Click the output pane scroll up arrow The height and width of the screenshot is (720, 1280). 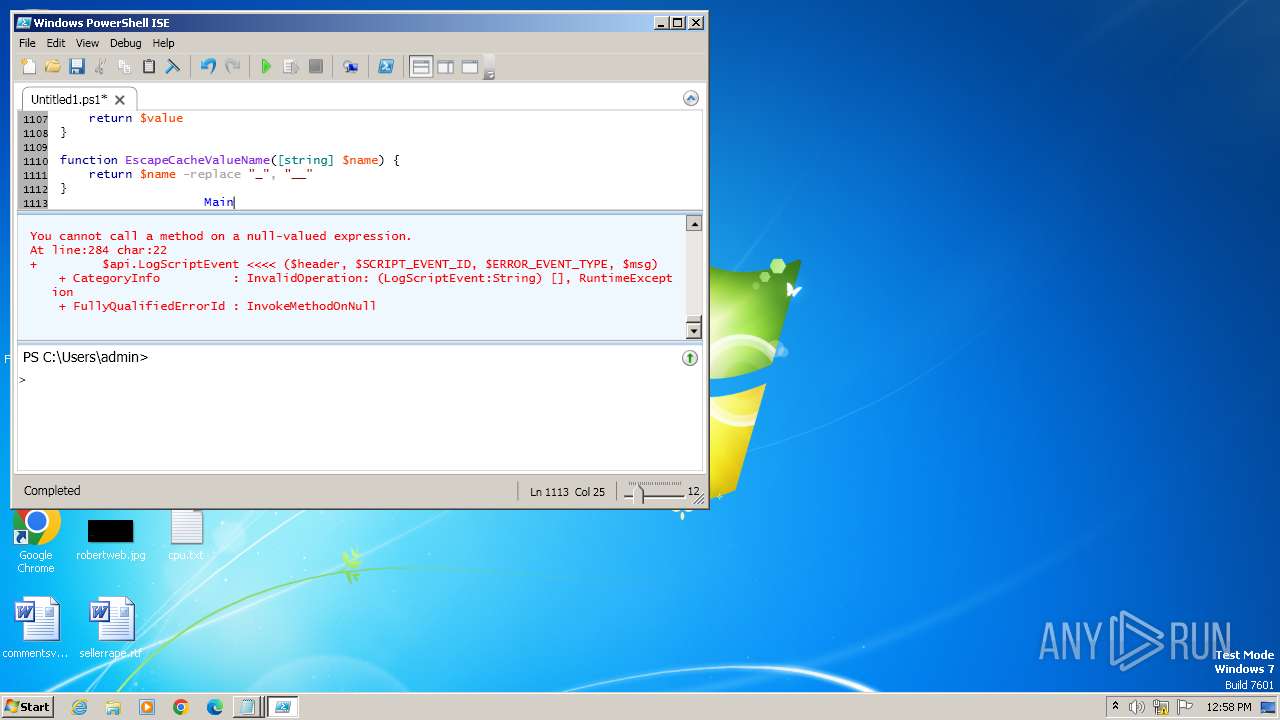click(694, 223)
